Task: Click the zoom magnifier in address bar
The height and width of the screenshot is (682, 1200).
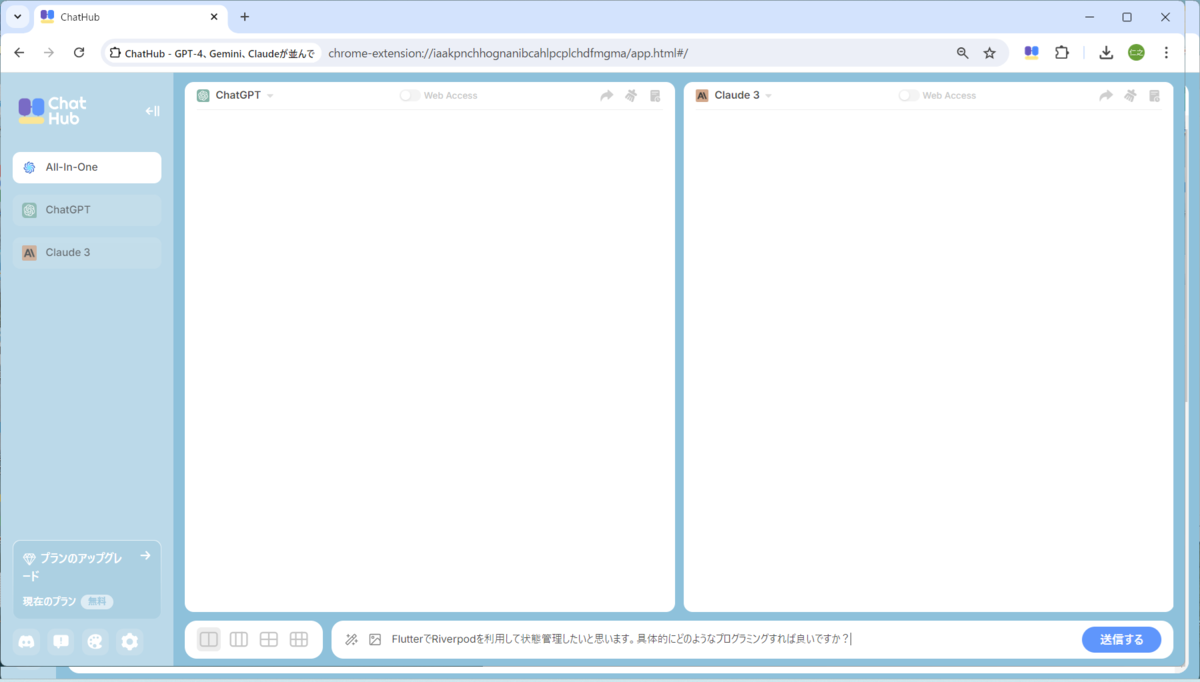Action: tap(962, 53)
